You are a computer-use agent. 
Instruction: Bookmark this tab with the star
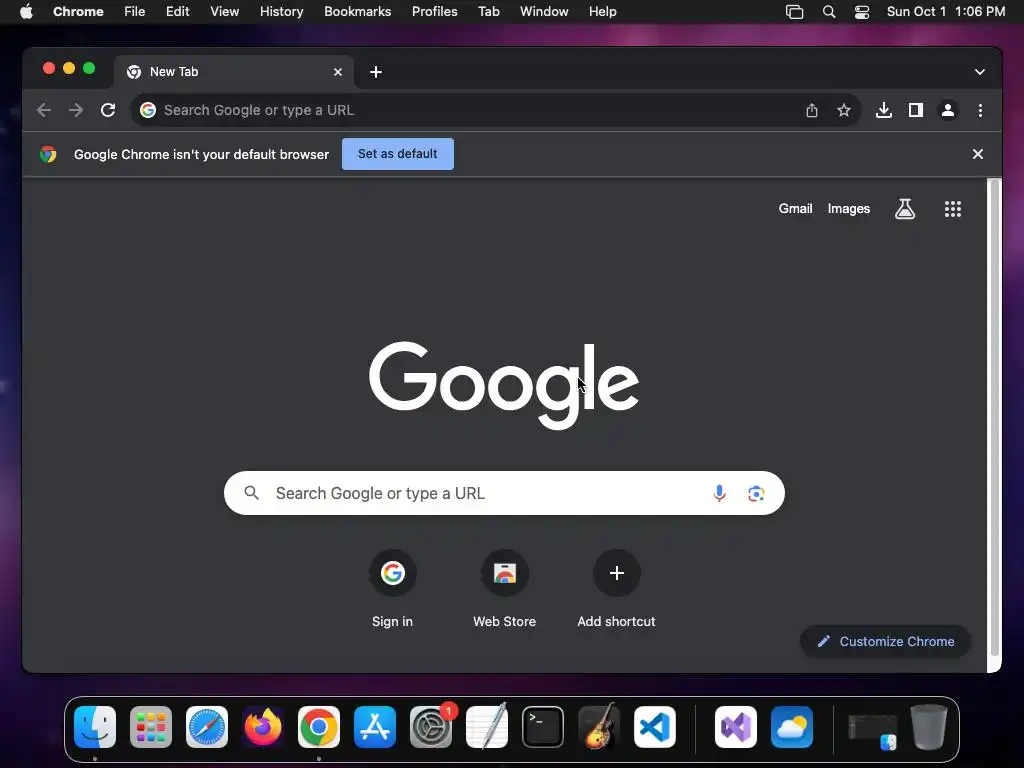844,110
